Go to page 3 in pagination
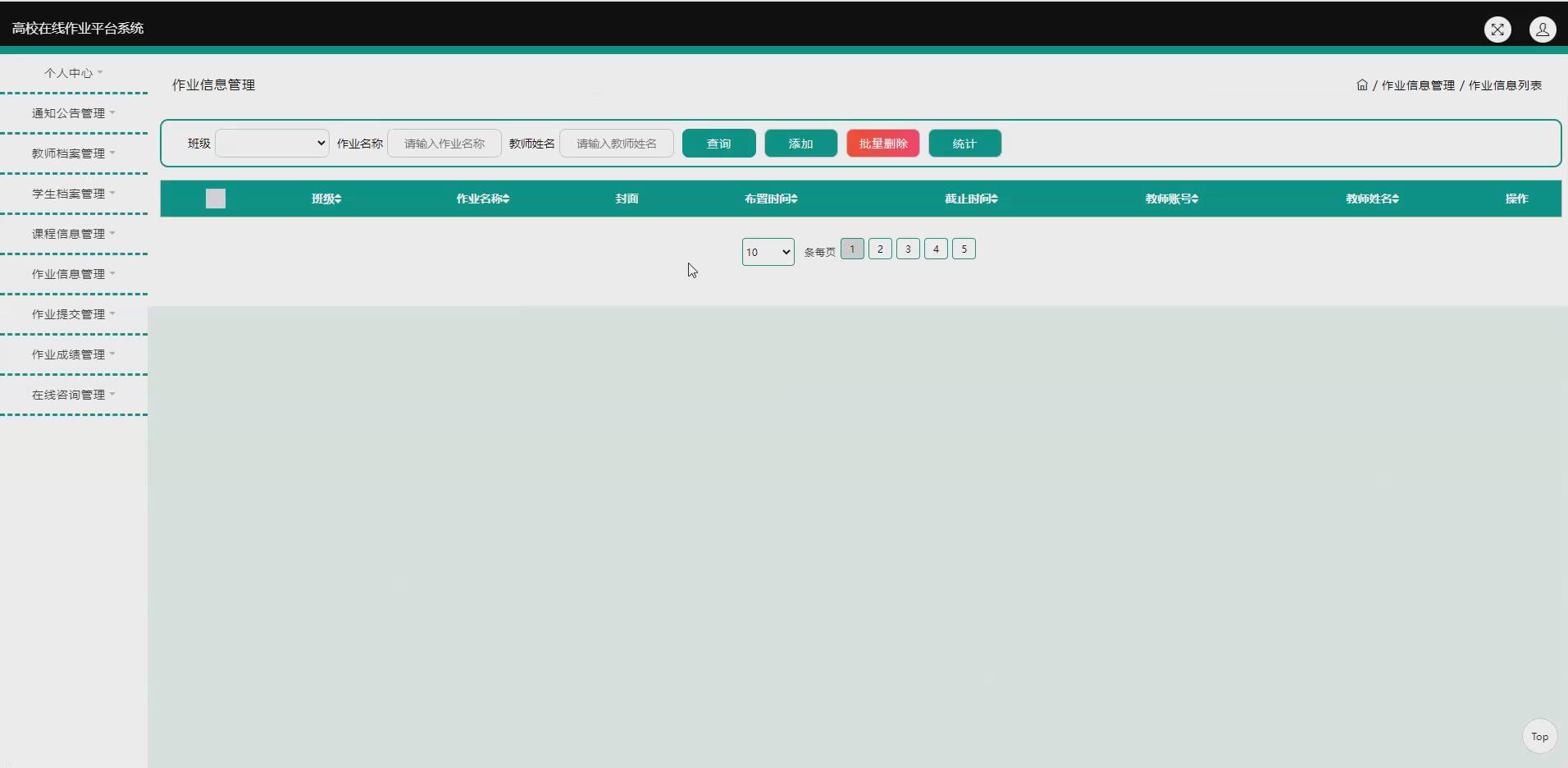 pos(908,249)
